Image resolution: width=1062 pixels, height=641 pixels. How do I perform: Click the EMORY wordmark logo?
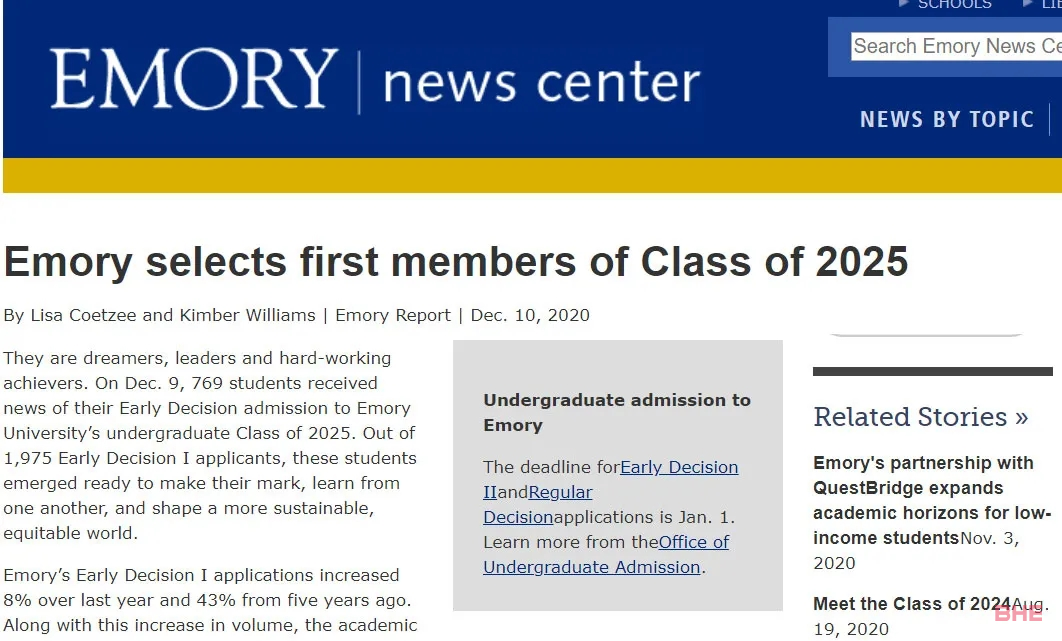(x=194, y=79)
